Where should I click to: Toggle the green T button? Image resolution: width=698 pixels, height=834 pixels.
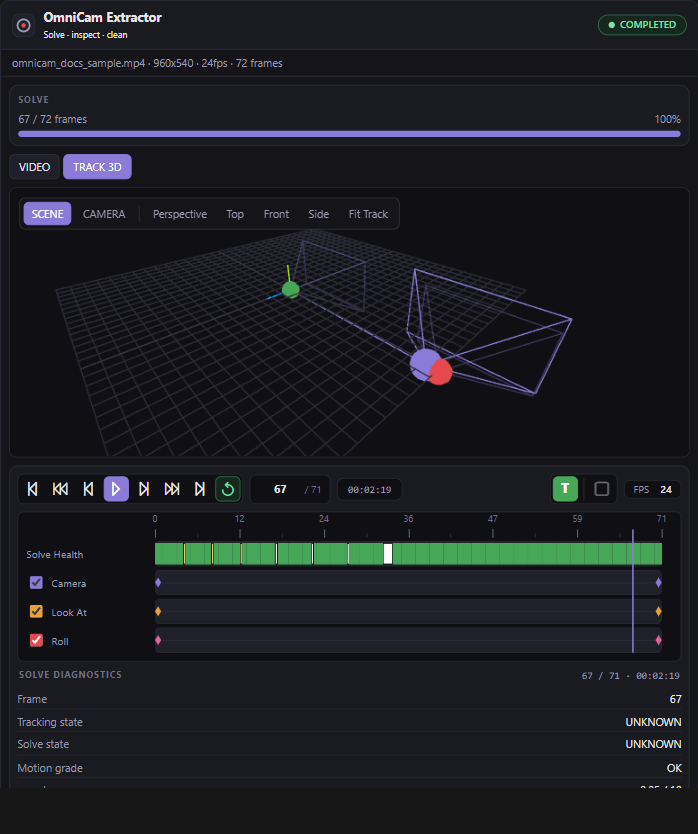(x=565, y=489)
